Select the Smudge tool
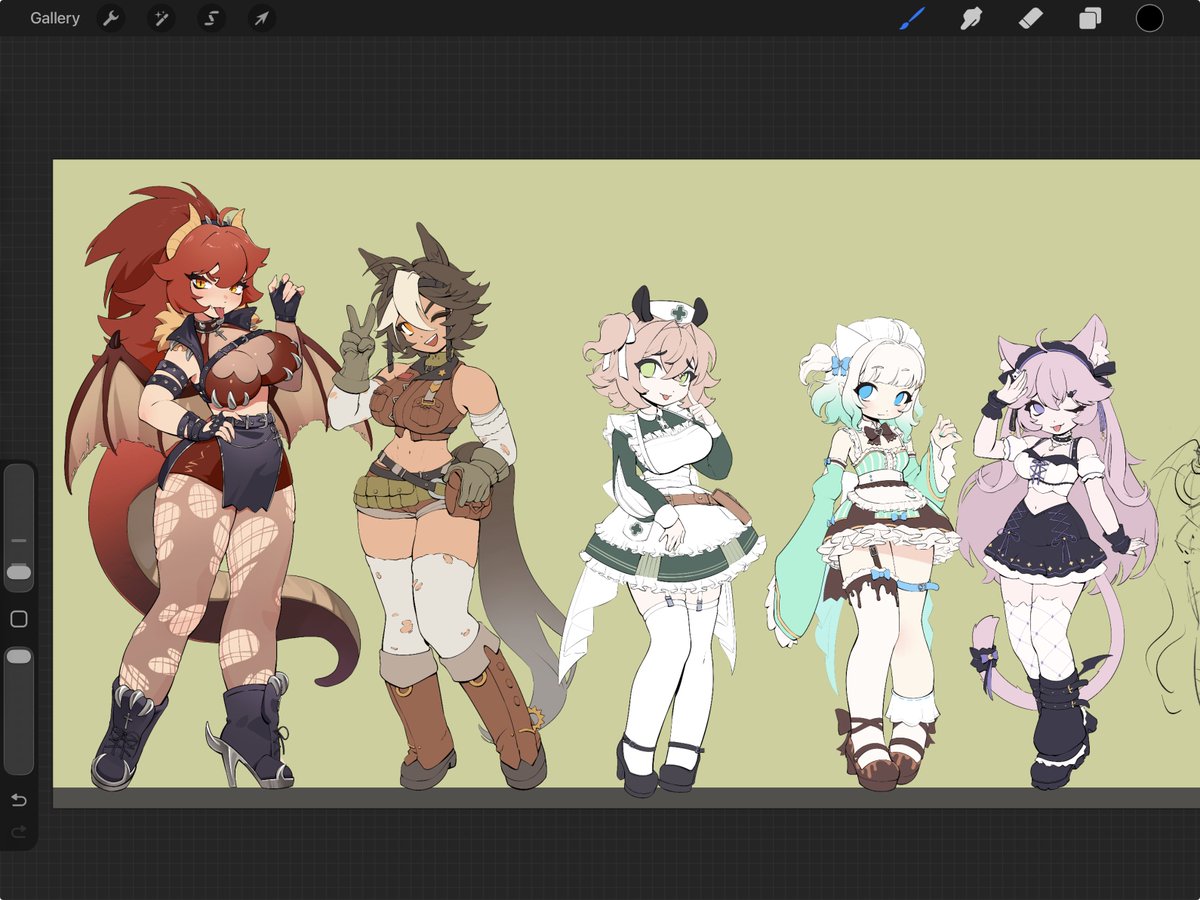 point(971,18)
